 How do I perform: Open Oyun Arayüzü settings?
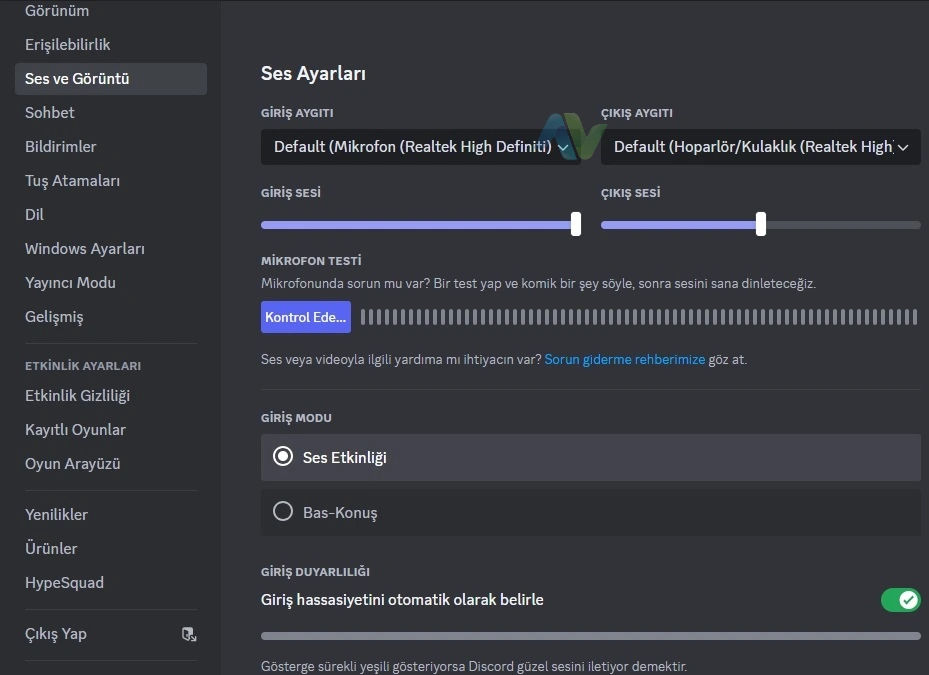pos(72,463)
